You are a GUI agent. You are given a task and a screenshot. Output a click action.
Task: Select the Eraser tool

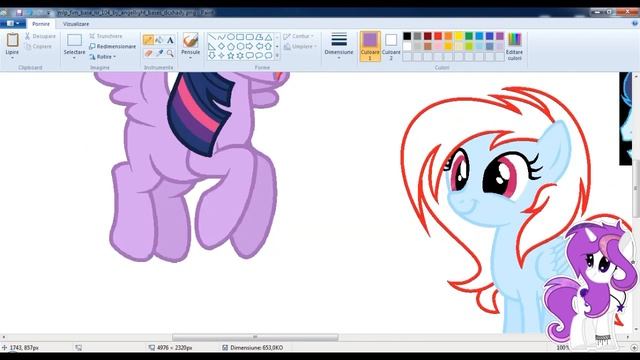tap(149, 53)
